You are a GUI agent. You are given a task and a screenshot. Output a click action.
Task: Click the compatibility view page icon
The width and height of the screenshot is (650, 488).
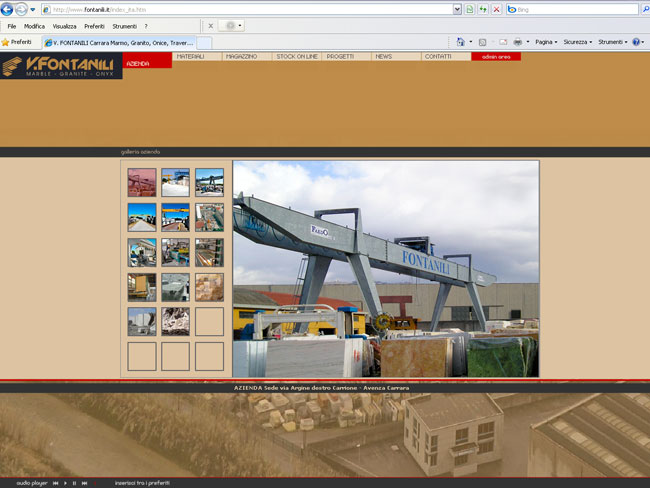[x=470, y=9]
